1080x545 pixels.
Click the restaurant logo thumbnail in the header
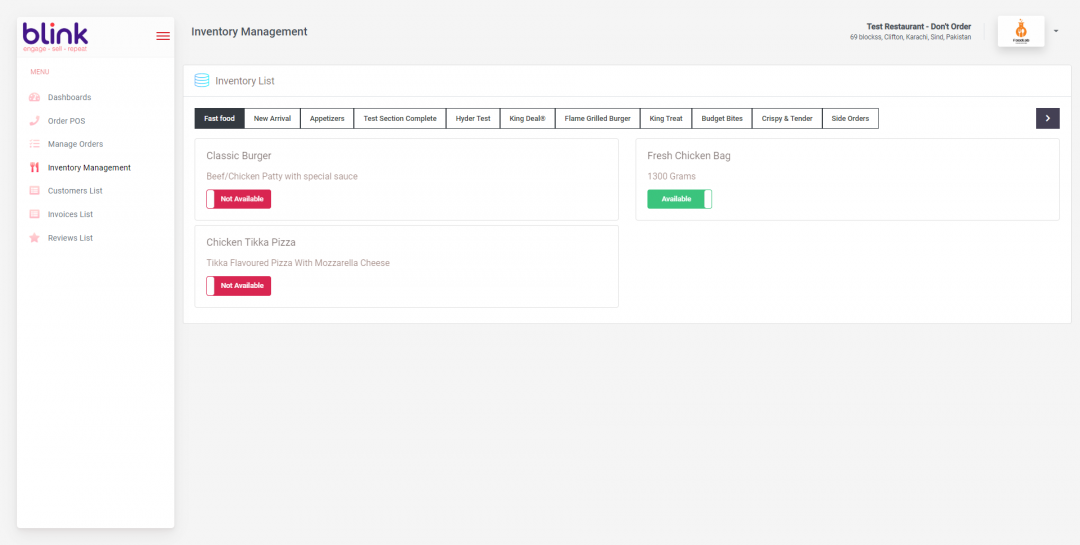[1020, 32]
